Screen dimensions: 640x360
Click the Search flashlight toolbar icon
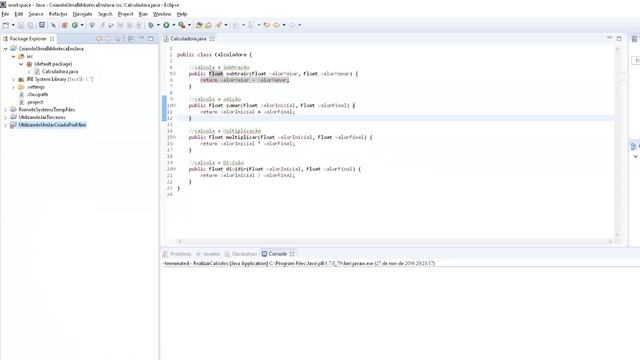(219, 25)
